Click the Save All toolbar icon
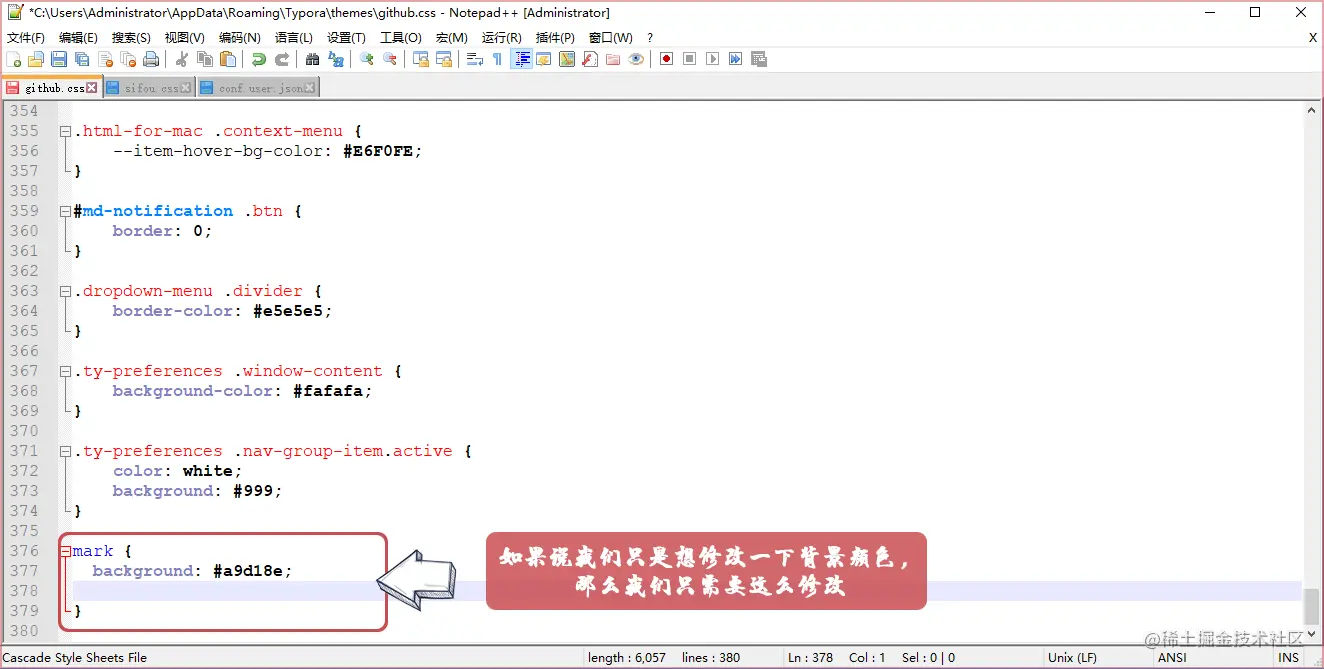This screenshot has width=1324, height=669. tap(82, 58)
